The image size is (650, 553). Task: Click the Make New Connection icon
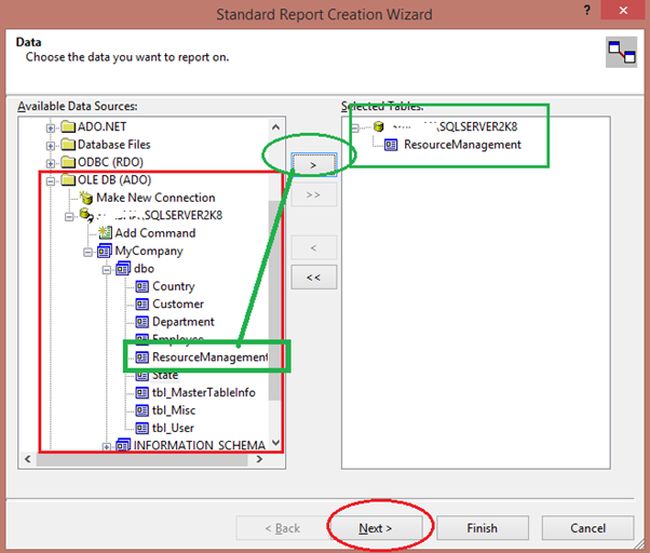tap(86, 198)
